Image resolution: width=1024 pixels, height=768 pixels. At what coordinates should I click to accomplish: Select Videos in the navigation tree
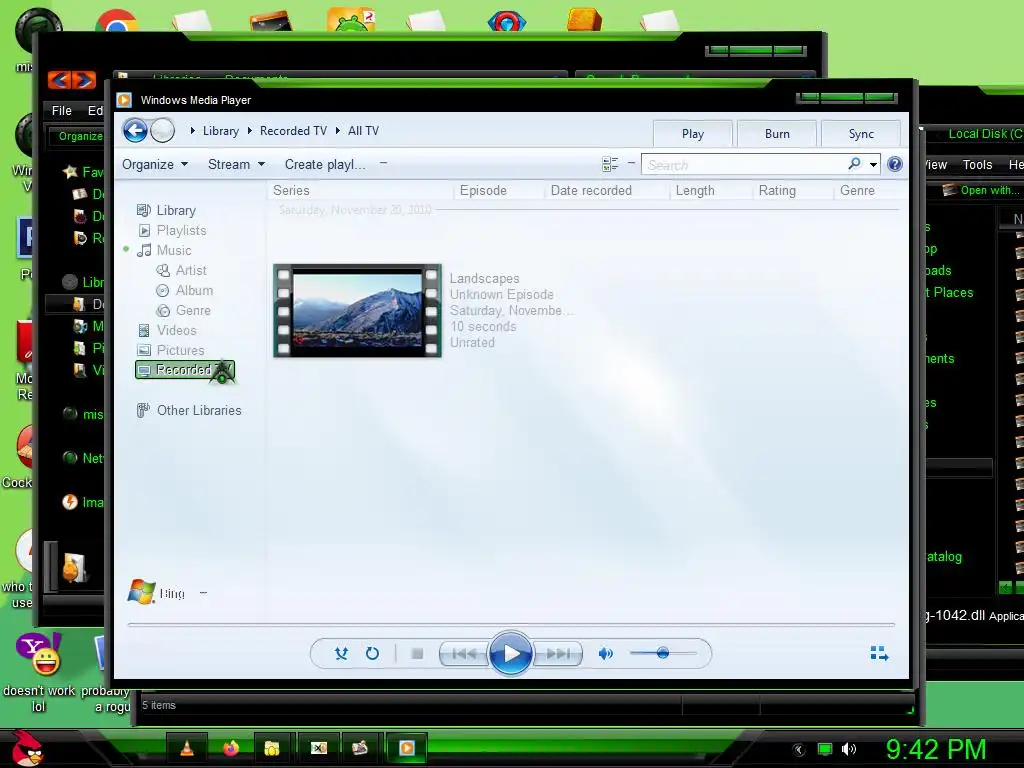(167, 330)
